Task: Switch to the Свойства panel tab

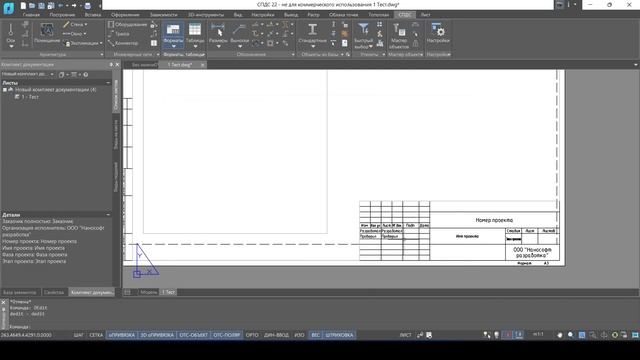Action: 54,292
